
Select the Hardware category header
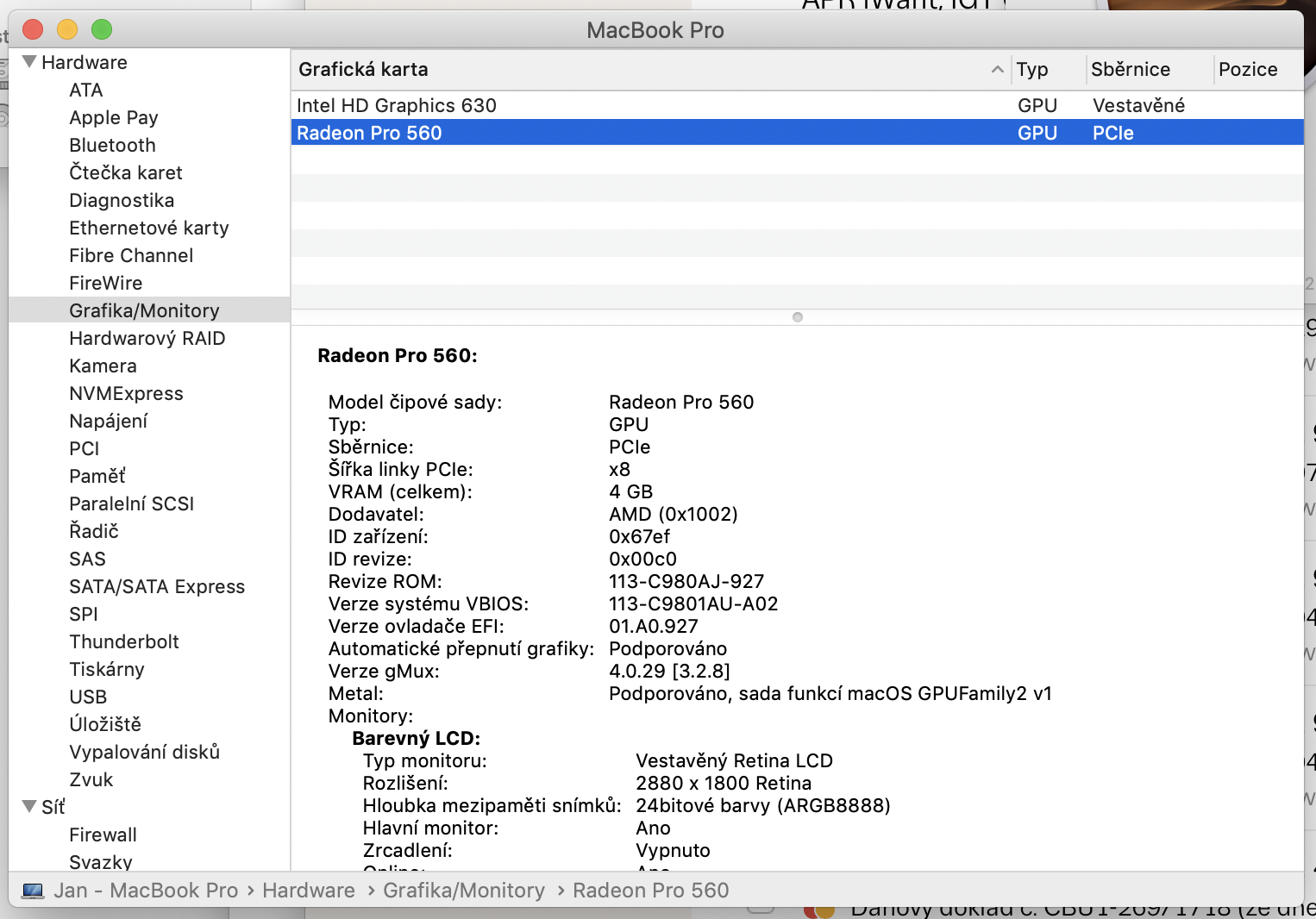coord(85,62)
